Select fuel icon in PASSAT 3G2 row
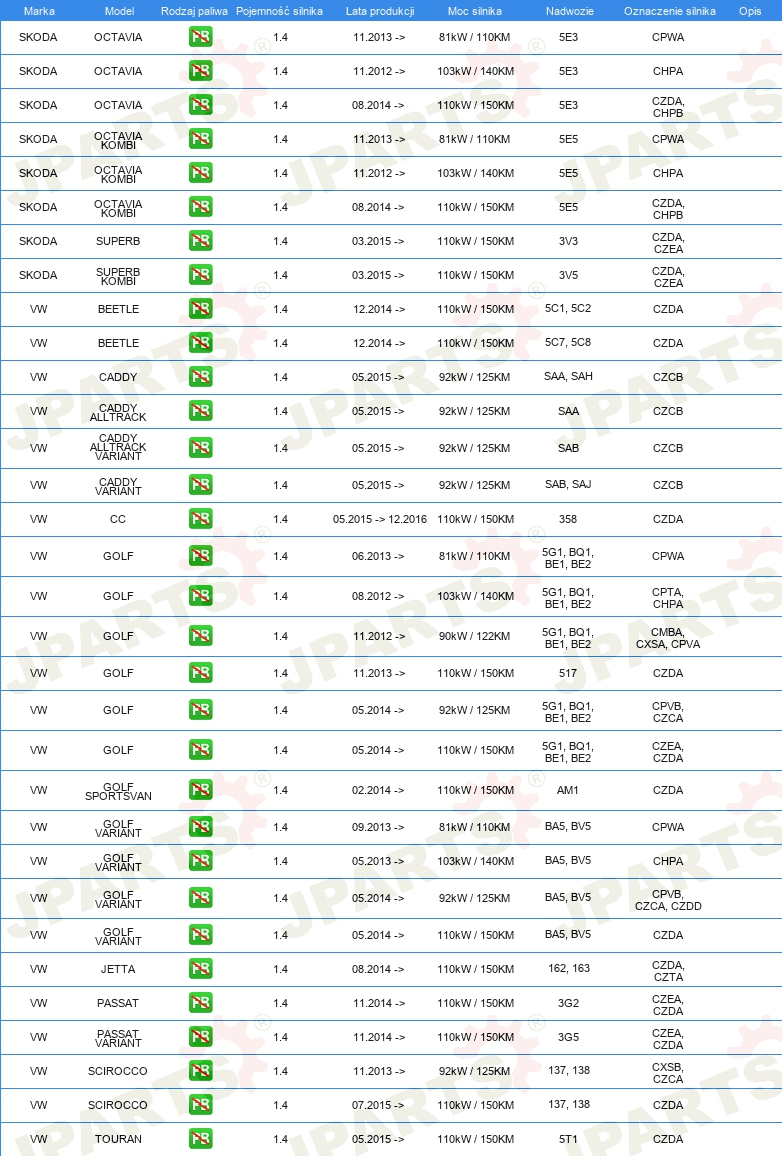The height and width of the screenshot is (1156, 782). coord(200,1003)
